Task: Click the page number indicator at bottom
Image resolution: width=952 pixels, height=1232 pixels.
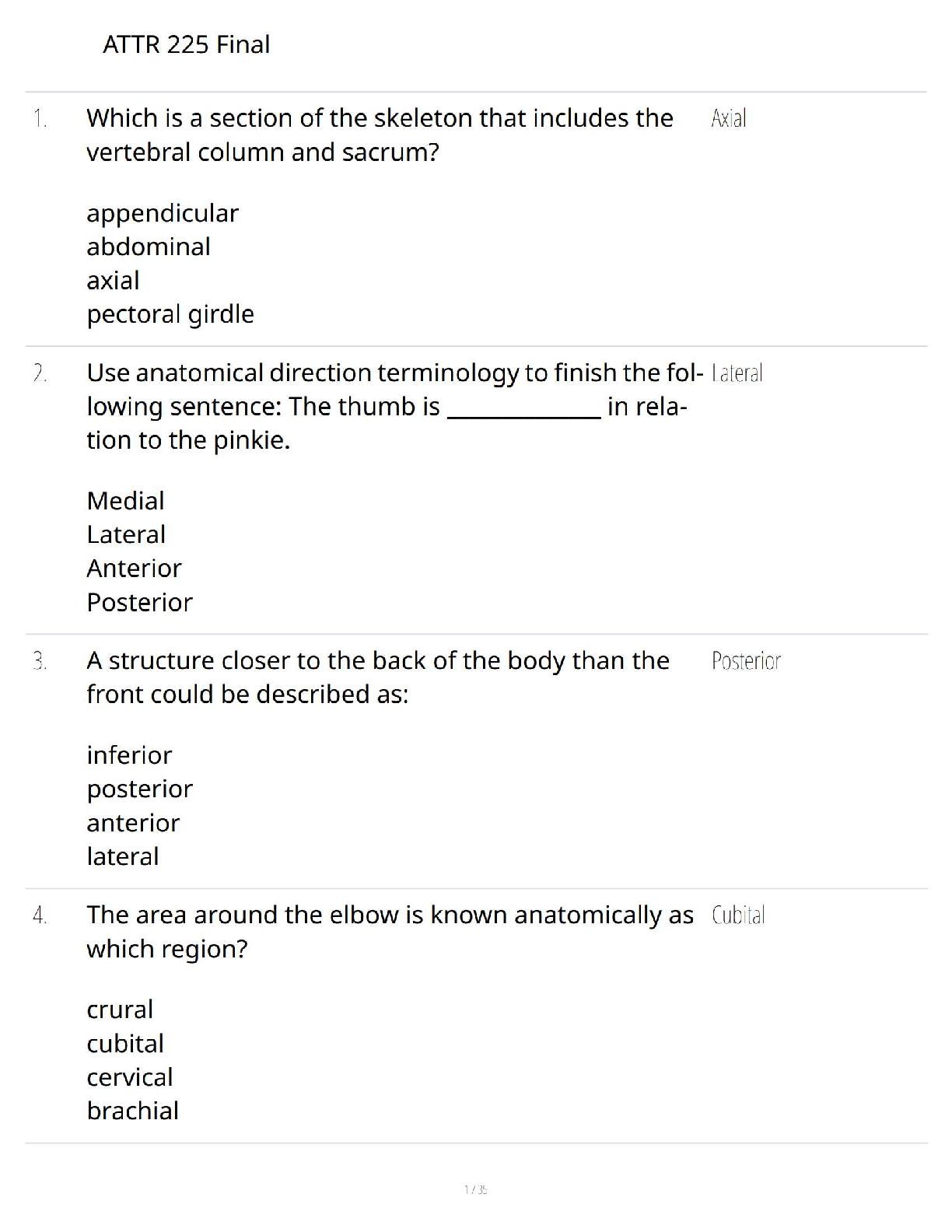Action: pos(475,1189)
